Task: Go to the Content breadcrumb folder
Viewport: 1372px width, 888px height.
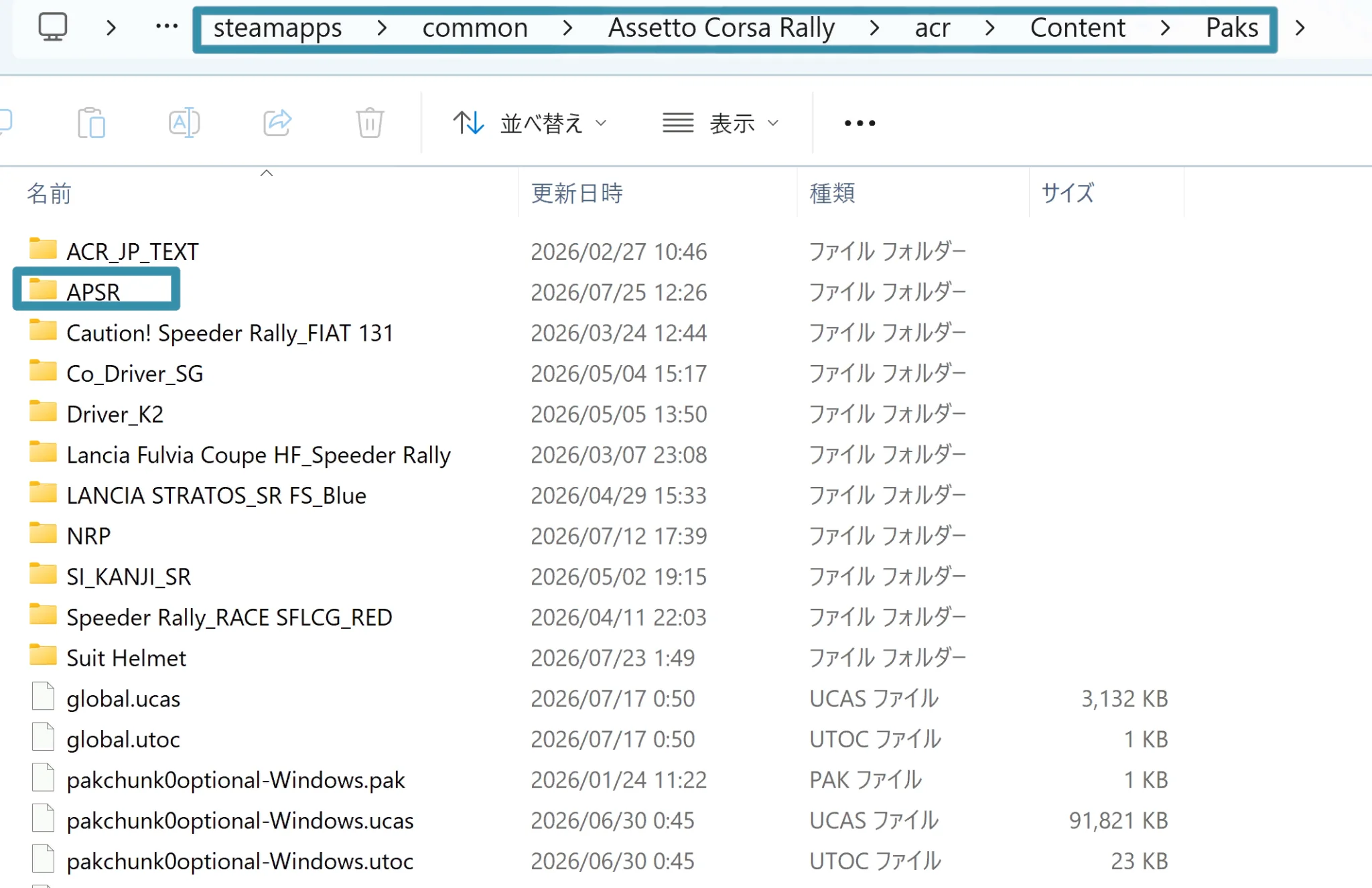Action: [1077, 28]
